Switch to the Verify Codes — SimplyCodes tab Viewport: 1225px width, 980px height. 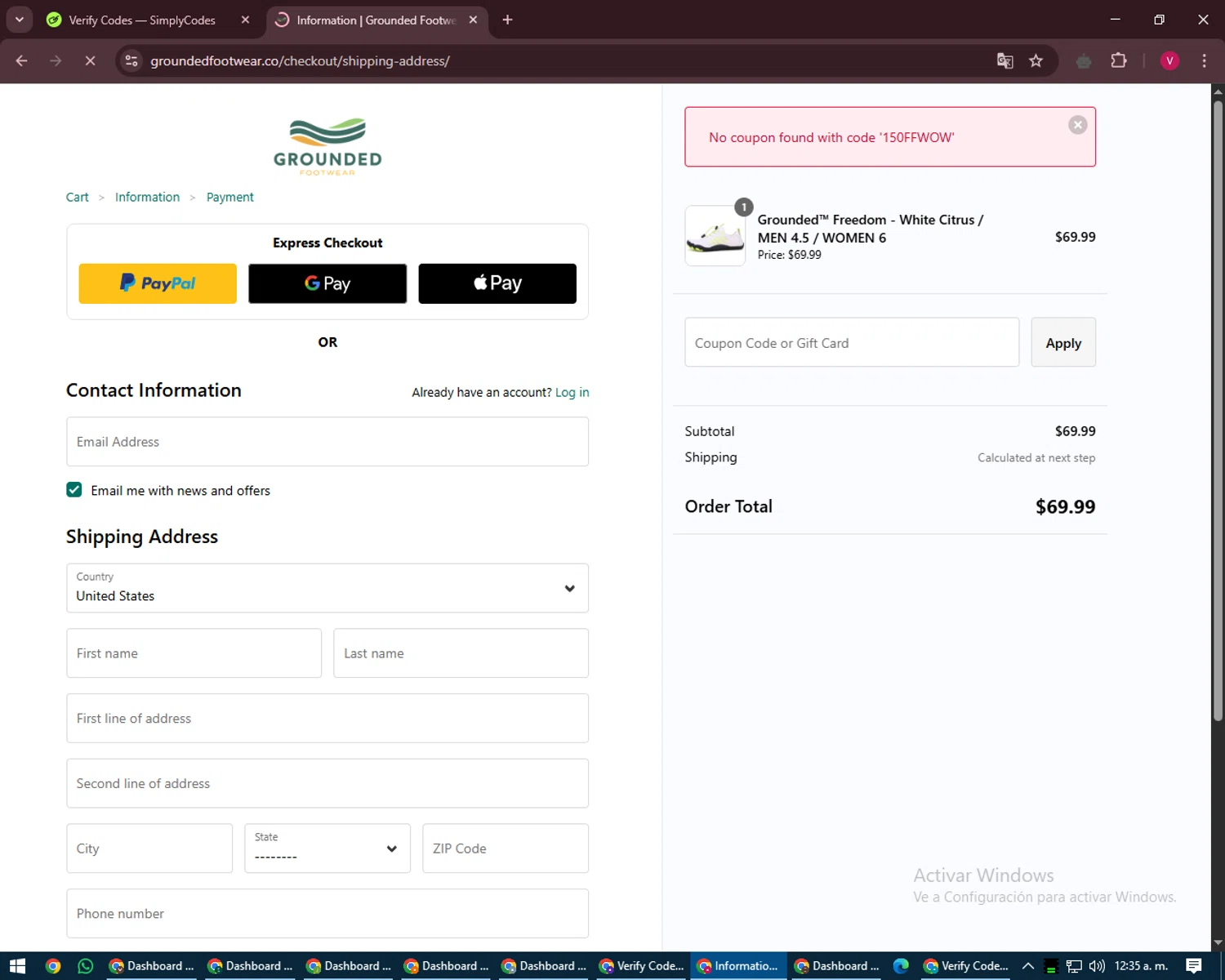[142, 20]
